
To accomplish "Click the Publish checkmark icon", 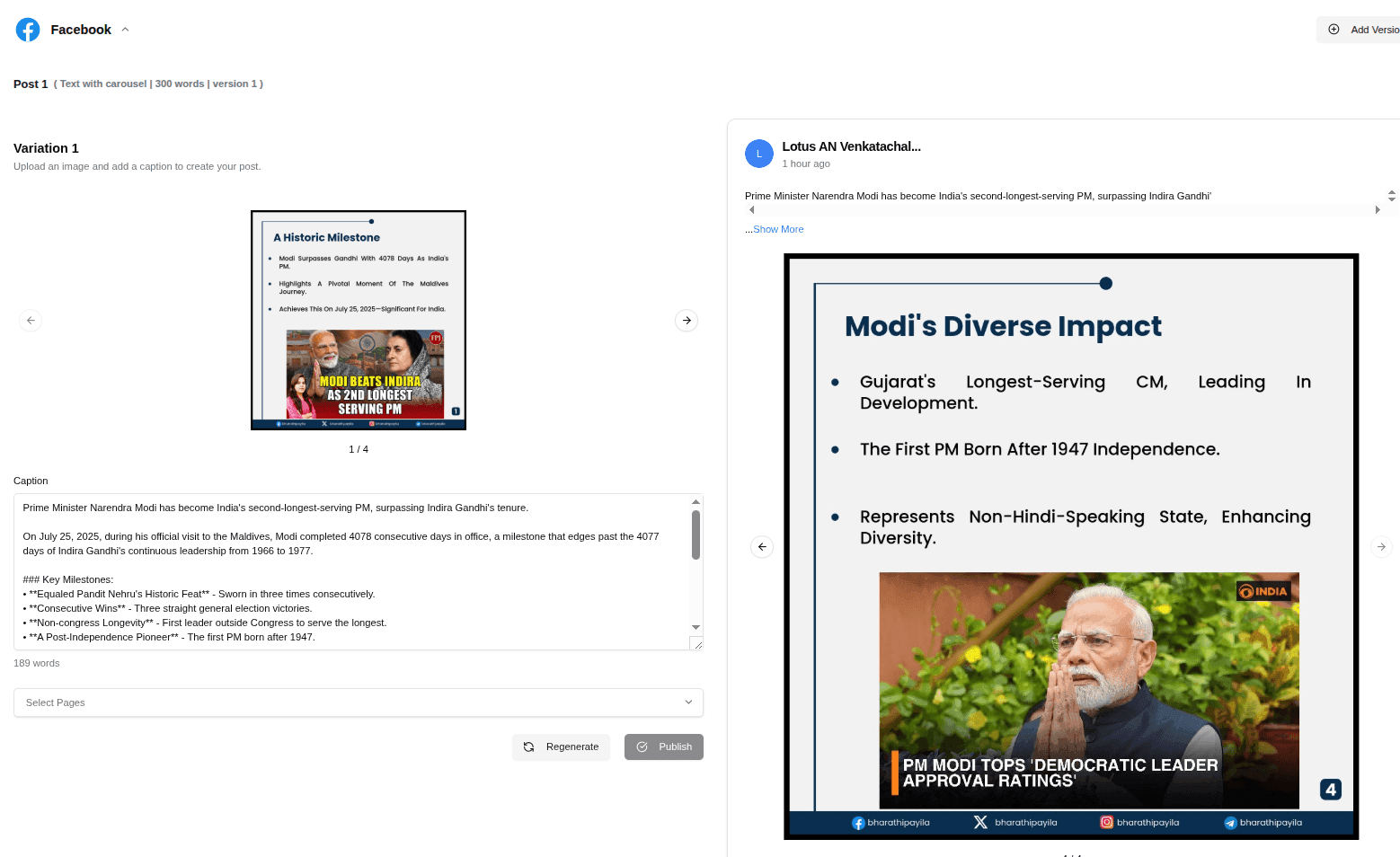I will tap(643, 747).
